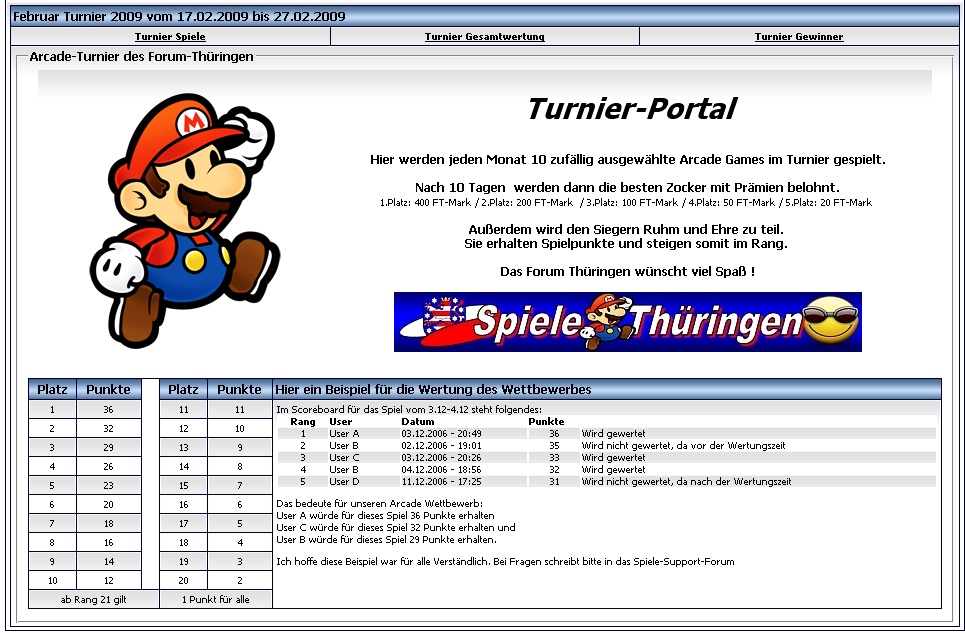Image resolution: width=965 pixels, height=633 pixels.
Task: Click User C in the example scoreboard
Action: coord(344,458)
